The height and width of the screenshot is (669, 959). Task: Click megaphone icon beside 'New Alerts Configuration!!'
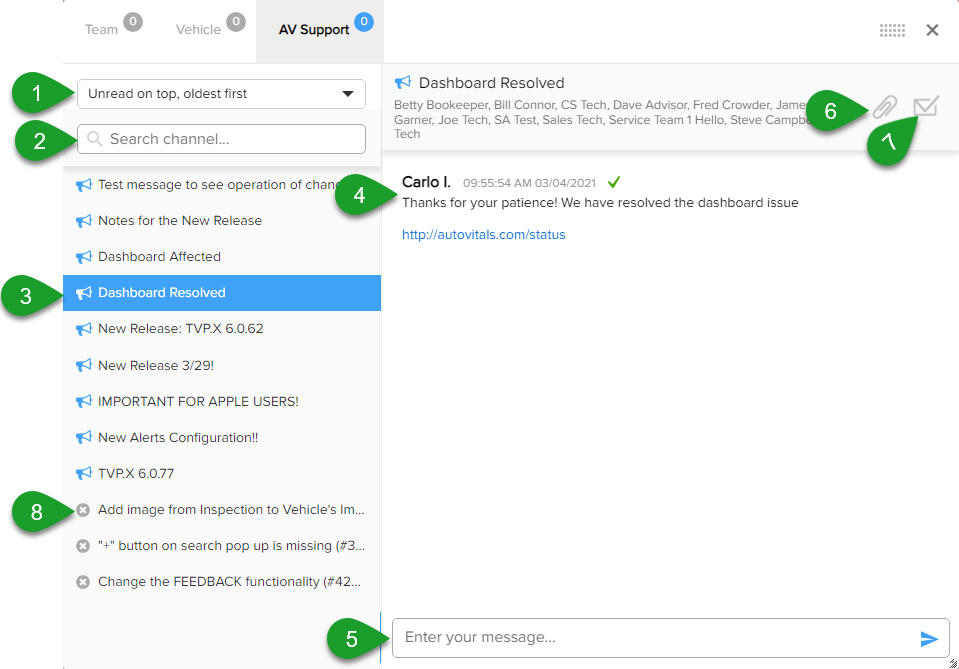pyautogui.click(x=84, y=438)
